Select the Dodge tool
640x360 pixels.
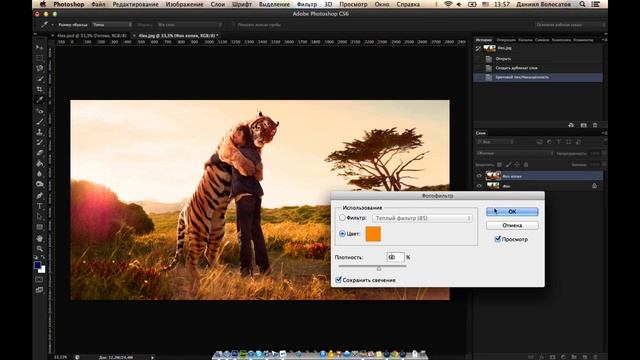tap(40, 184)
